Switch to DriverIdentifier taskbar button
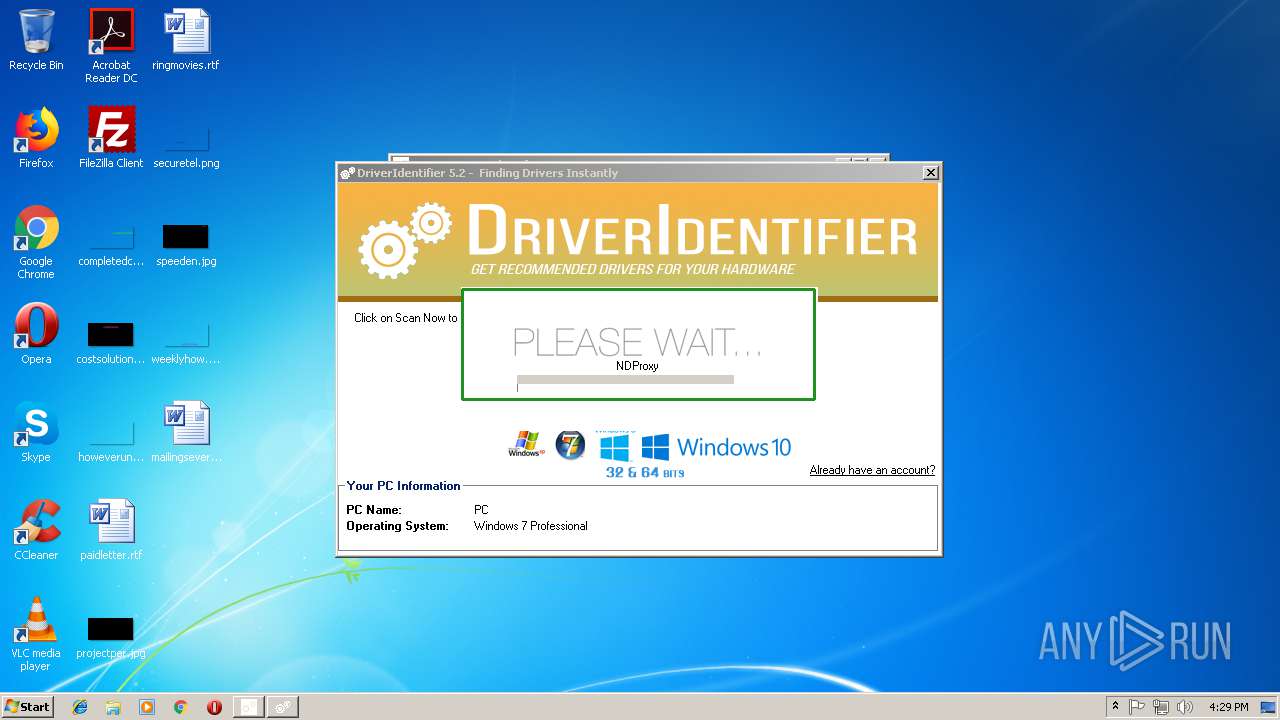 tap(283, 707)
